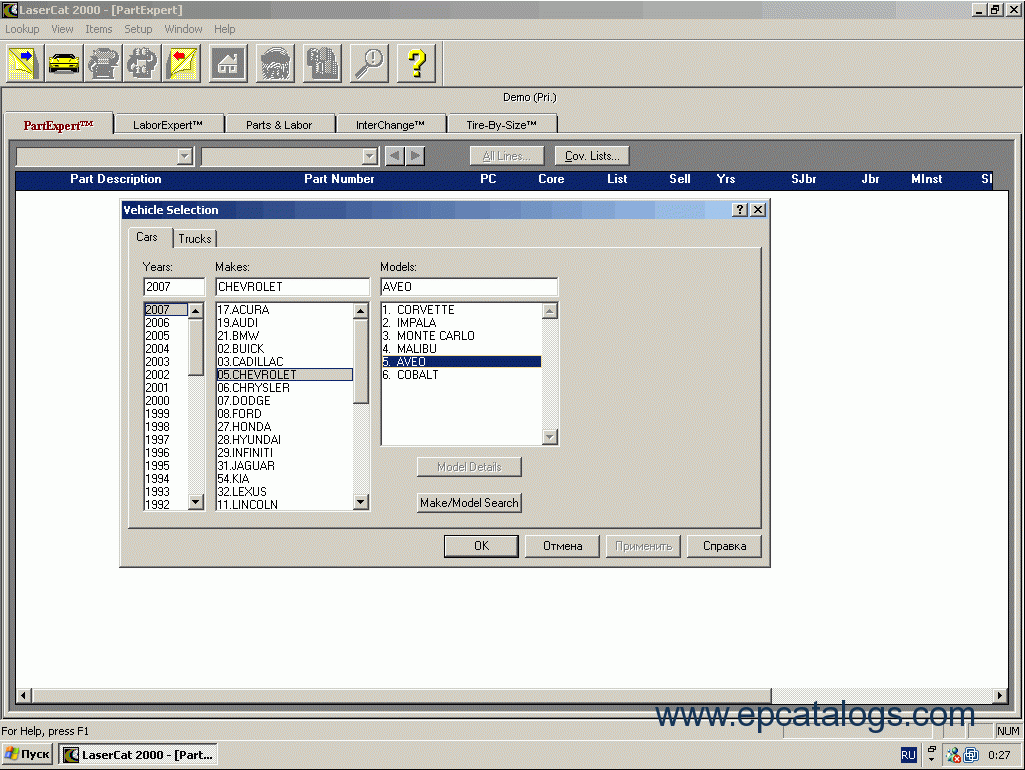The height and width of the screenshot is (770, 1025).
Task: Click the yellow question mark help icon
Action: pyautogui.click(x=416, y=63)
